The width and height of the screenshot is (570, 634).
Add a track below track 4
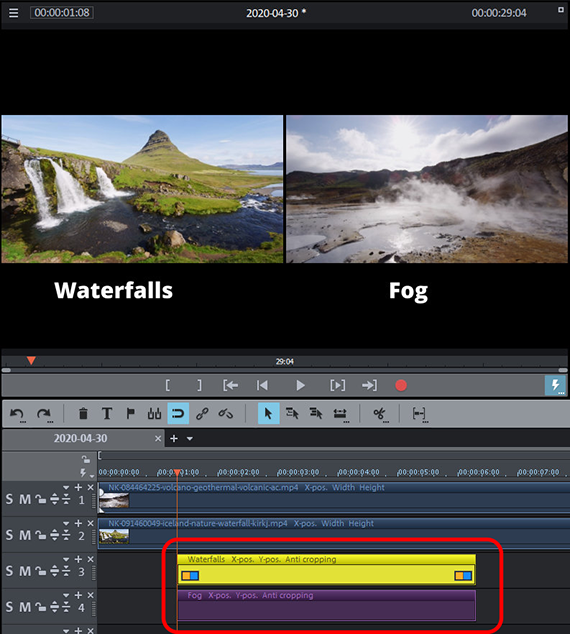pos(78,595)
